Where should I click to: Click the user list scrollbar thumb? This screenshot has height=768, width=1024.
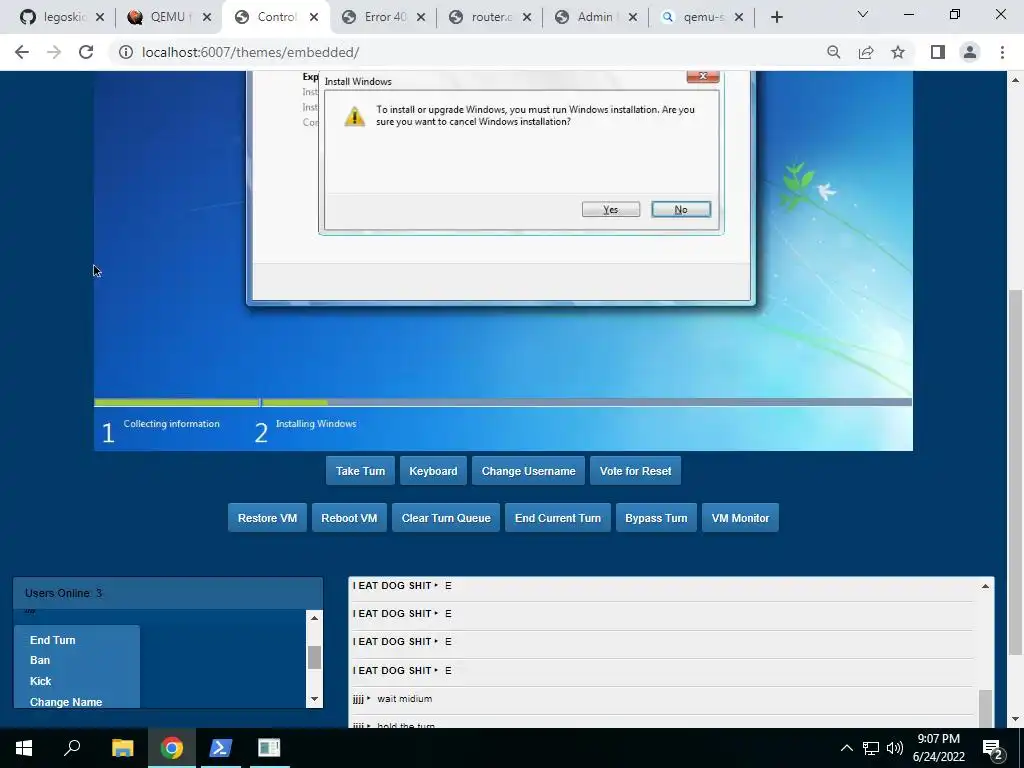tap(314, 657)
